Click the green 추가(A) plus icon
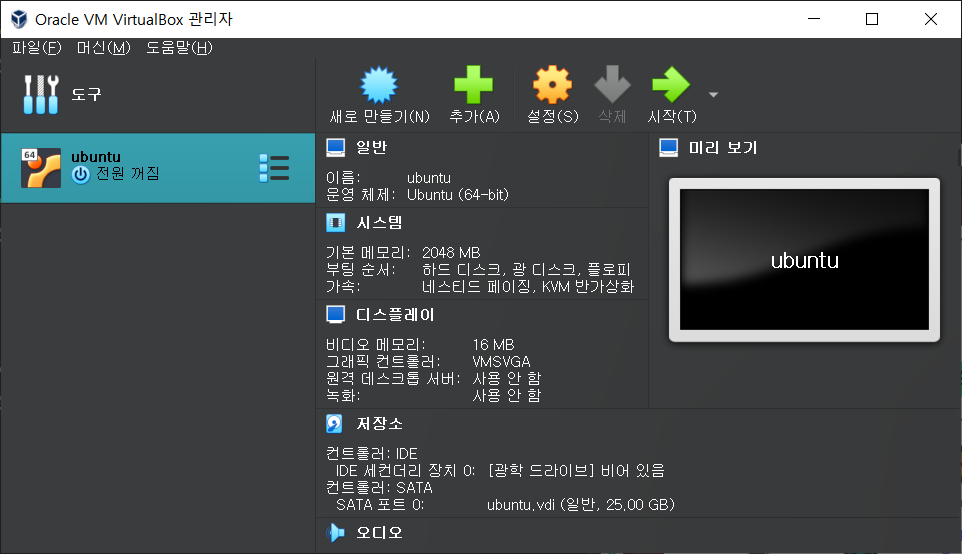Image resolution: width=962 pixels, height=554 pixels. pyautogui.click(x=473, y=85)
